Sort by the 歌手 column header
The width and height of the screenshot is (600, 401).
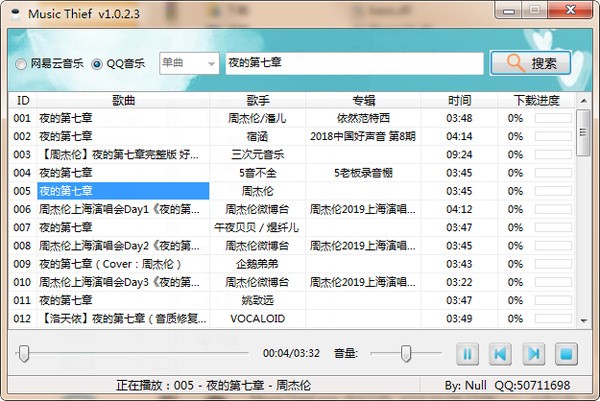[257, 100]
